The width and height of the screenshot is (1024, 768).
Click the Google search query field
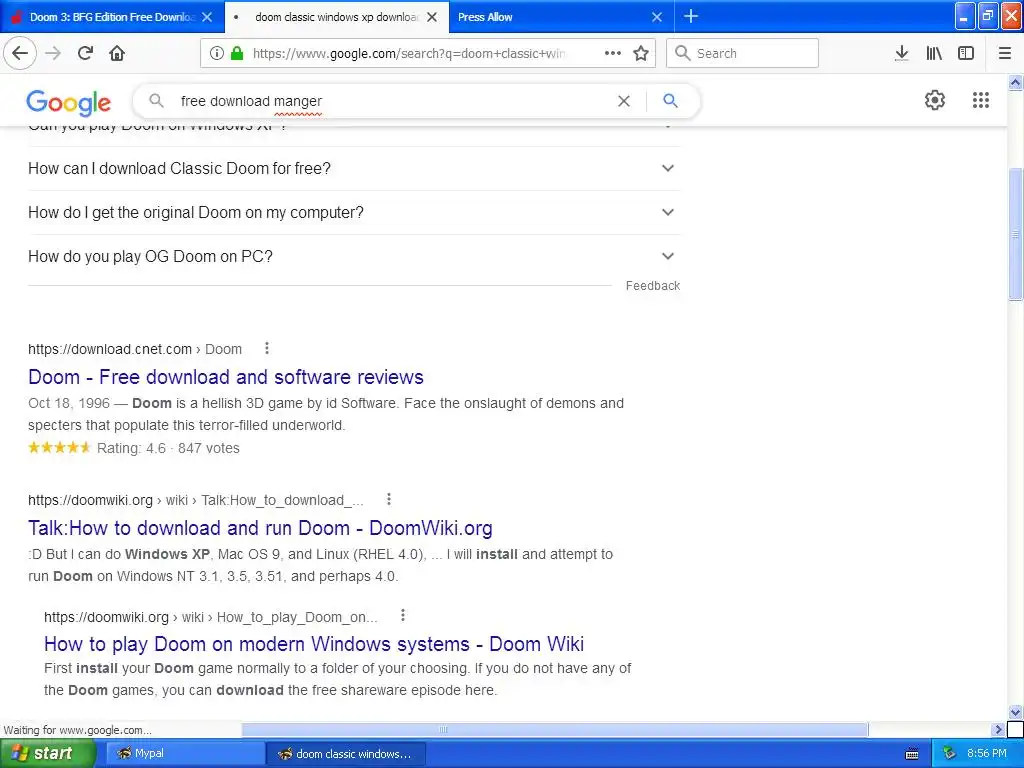(392, 101)
